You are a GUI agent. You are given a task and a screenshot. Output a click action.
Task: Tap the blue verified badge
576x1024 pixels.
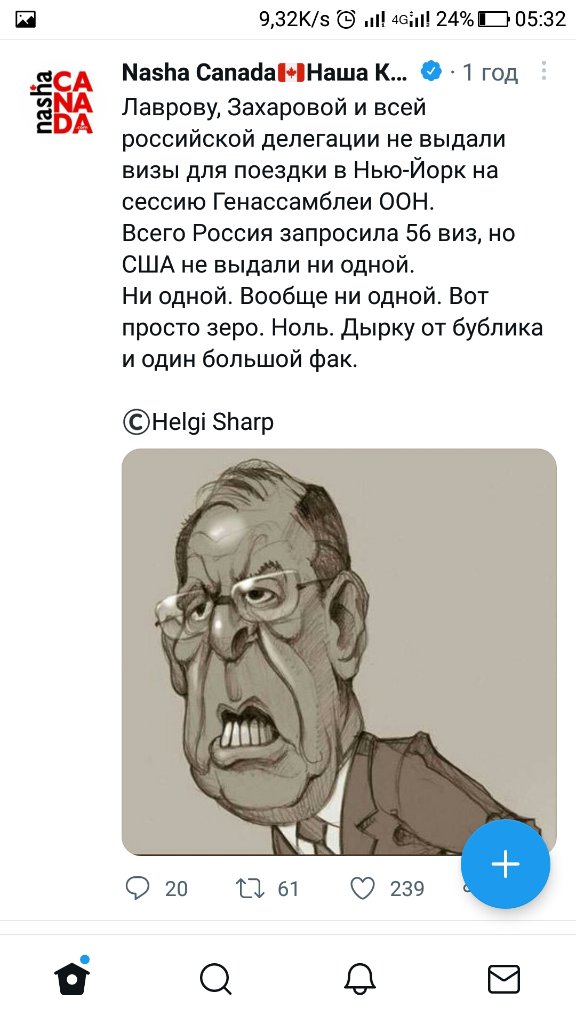(430, 72)
